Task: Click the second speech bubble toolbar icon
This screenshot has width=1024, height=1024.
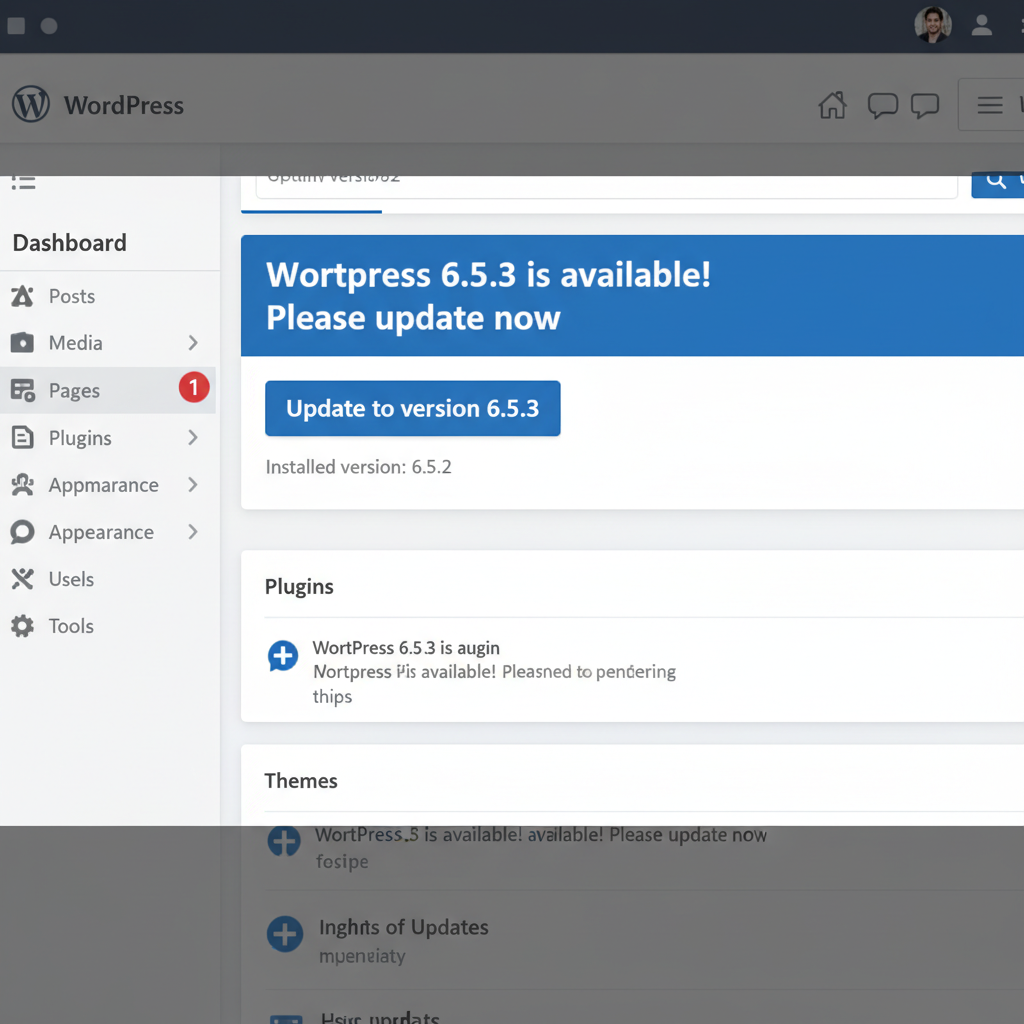Action: pos(925,105)
